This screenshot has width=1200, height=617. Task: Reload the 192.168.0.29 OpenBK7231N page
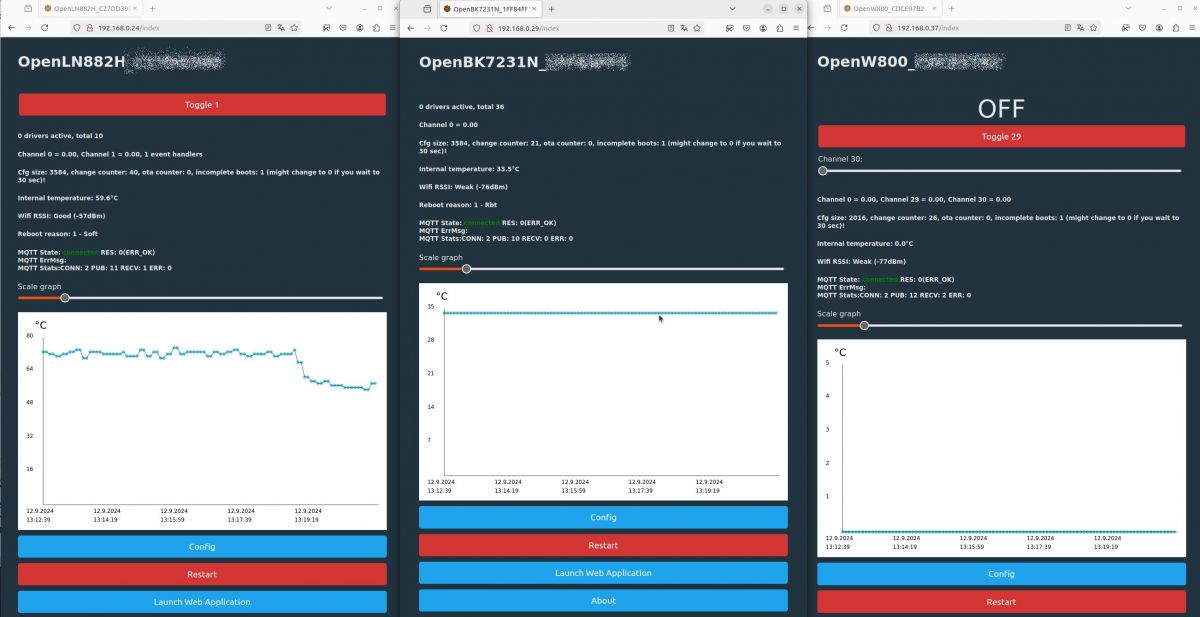coord(444,28)
